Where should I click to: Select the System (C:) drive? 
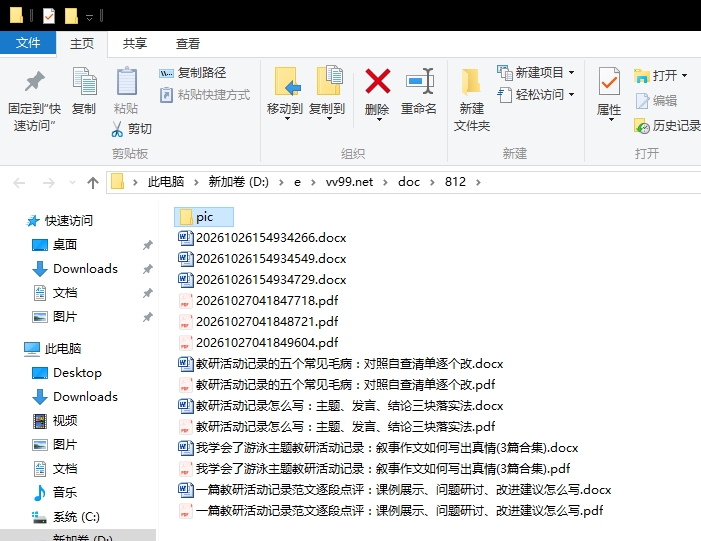(66, 517)
